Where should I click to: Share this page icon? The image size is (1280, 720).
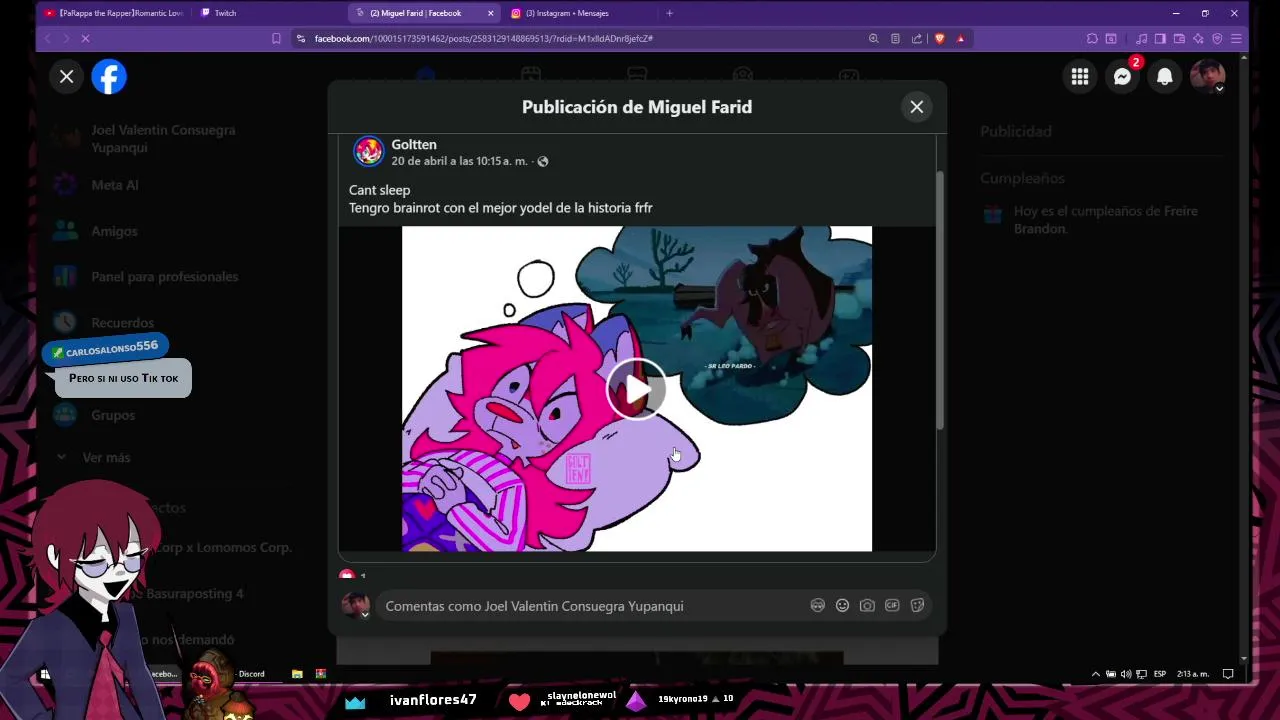[917, 38]
